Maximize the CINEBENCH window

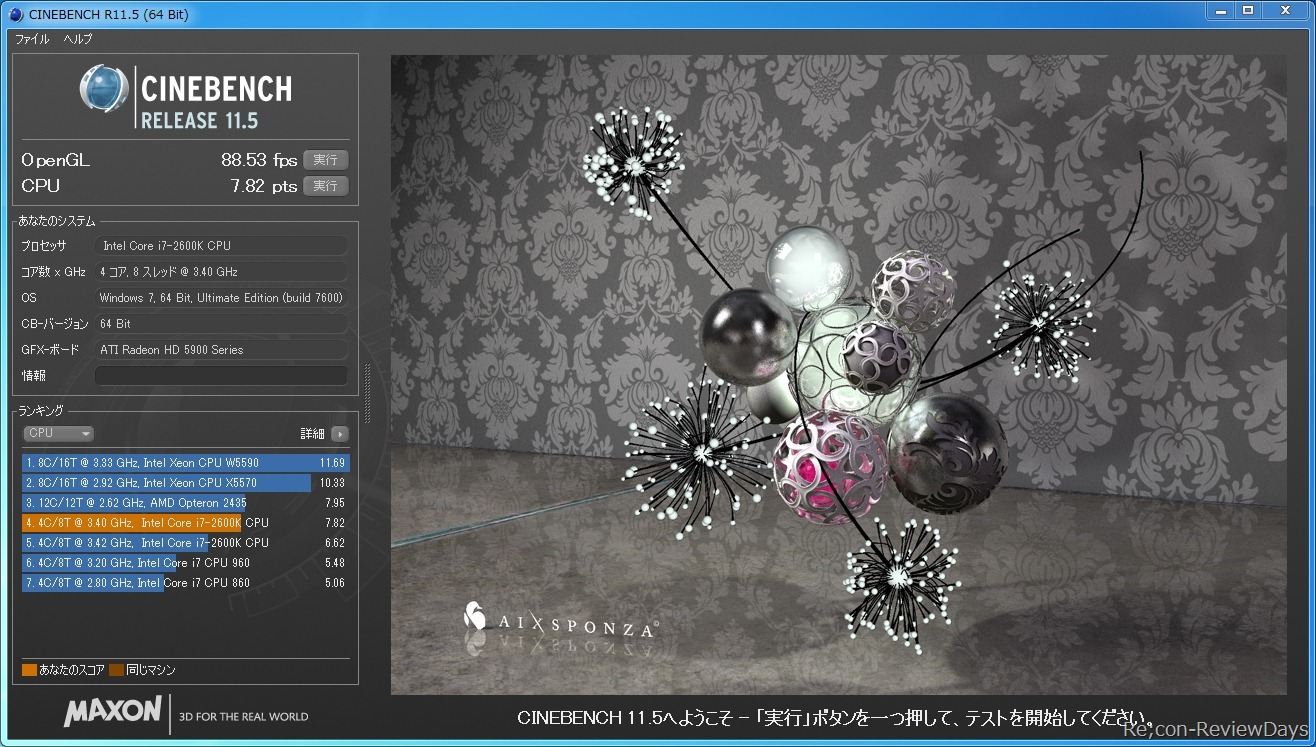pos(1248,11)
